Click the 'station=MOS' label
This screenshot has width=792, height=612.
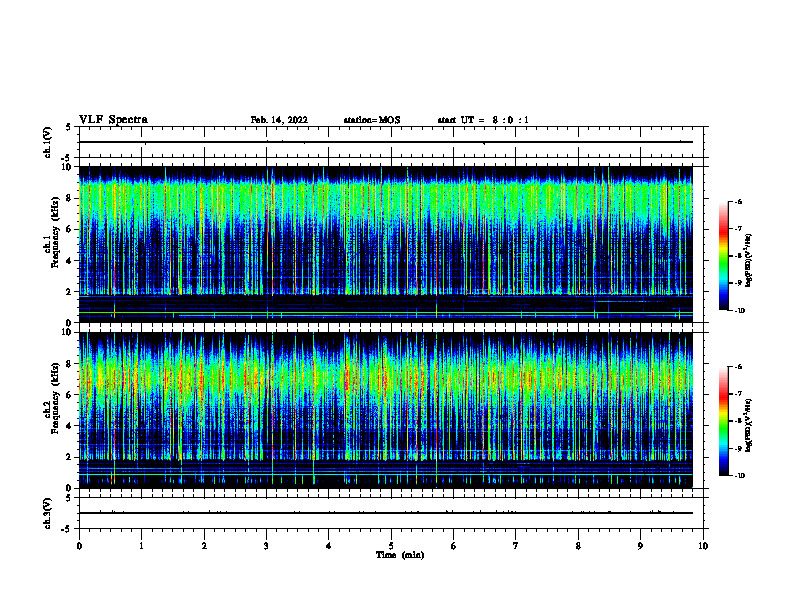[372, 120]
